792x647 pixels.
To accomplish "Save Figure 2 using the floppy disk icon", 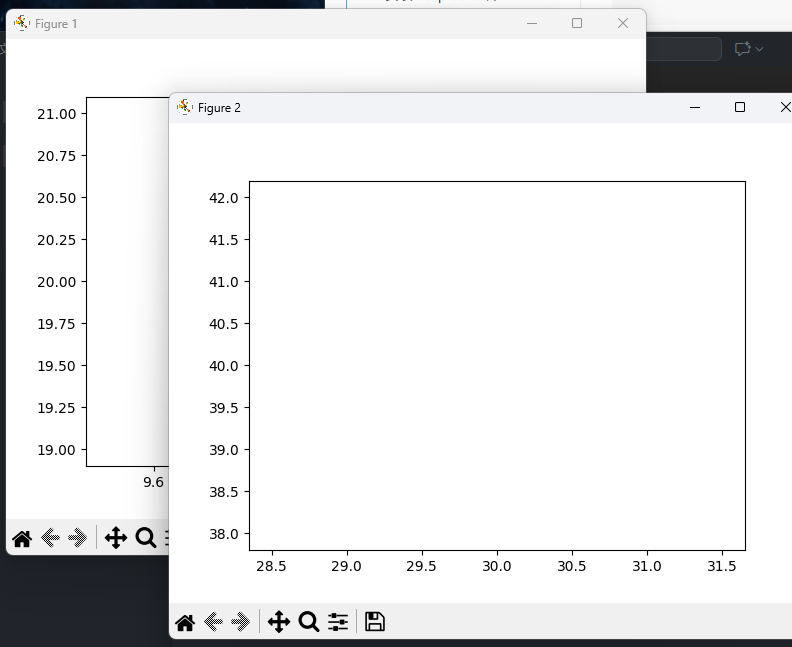I will (x=375, y=622).
